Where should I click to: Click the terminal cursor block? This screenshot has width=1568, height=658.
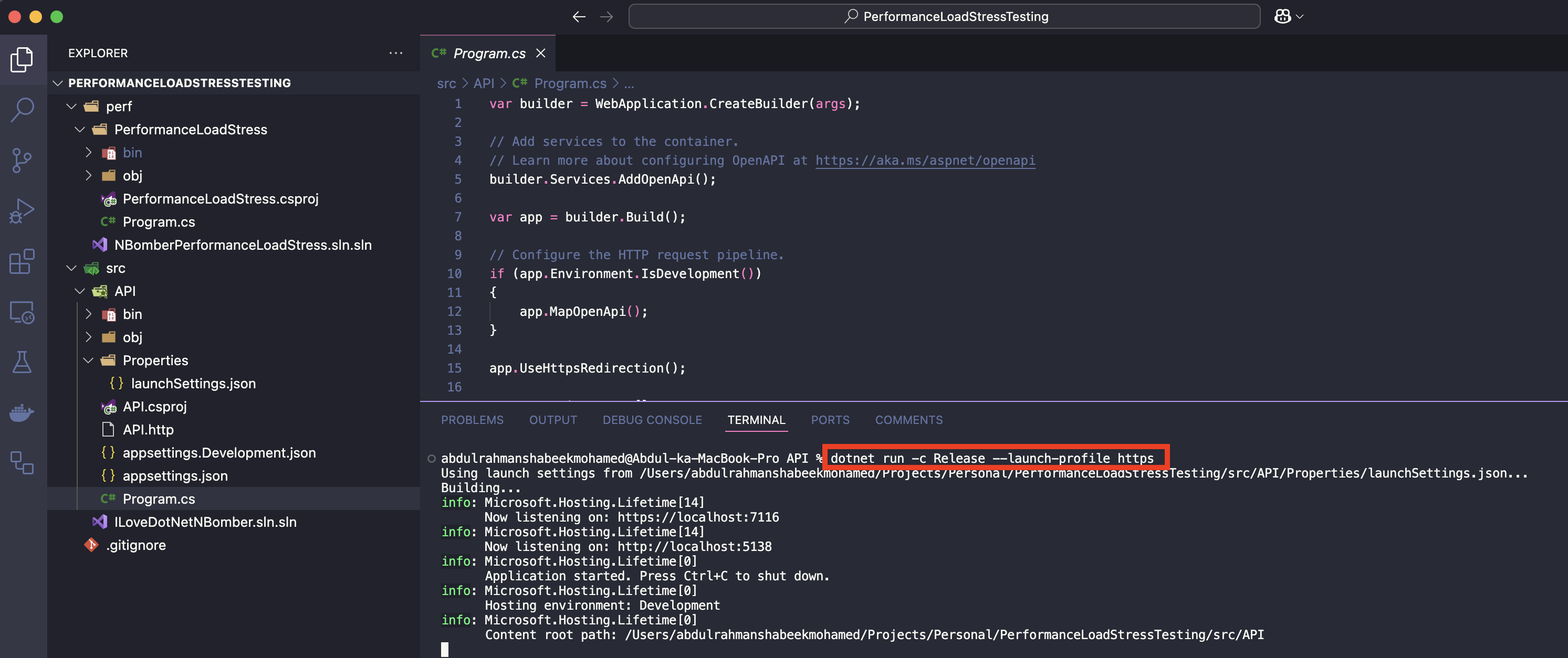click(x=445, y=650)
